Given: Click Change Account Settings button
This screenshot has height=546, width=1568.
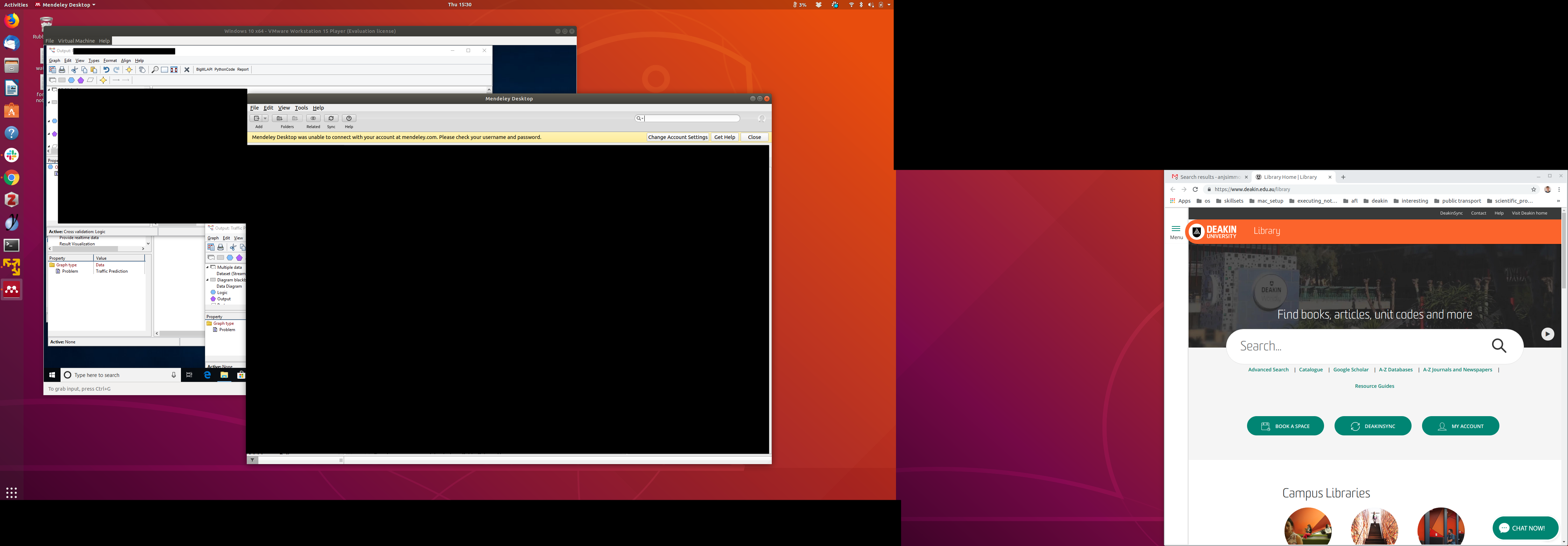Looking at the screenshot, I should [678, 138].
